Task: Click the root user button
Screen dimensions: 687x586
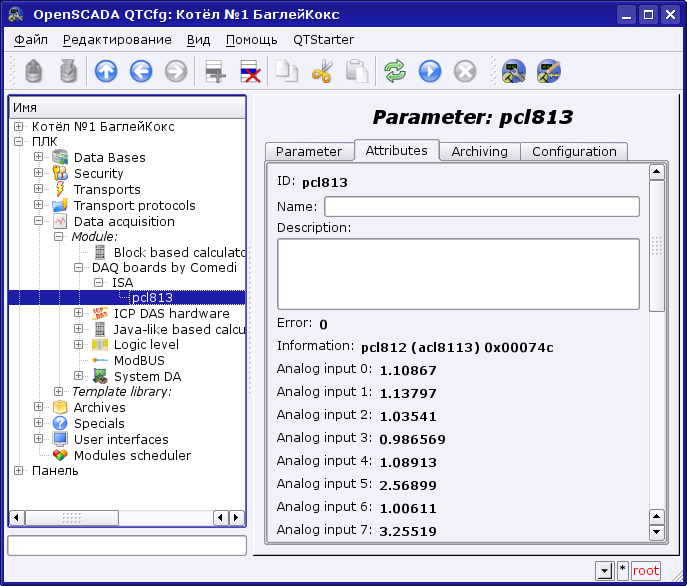Action: coord(646,570)
